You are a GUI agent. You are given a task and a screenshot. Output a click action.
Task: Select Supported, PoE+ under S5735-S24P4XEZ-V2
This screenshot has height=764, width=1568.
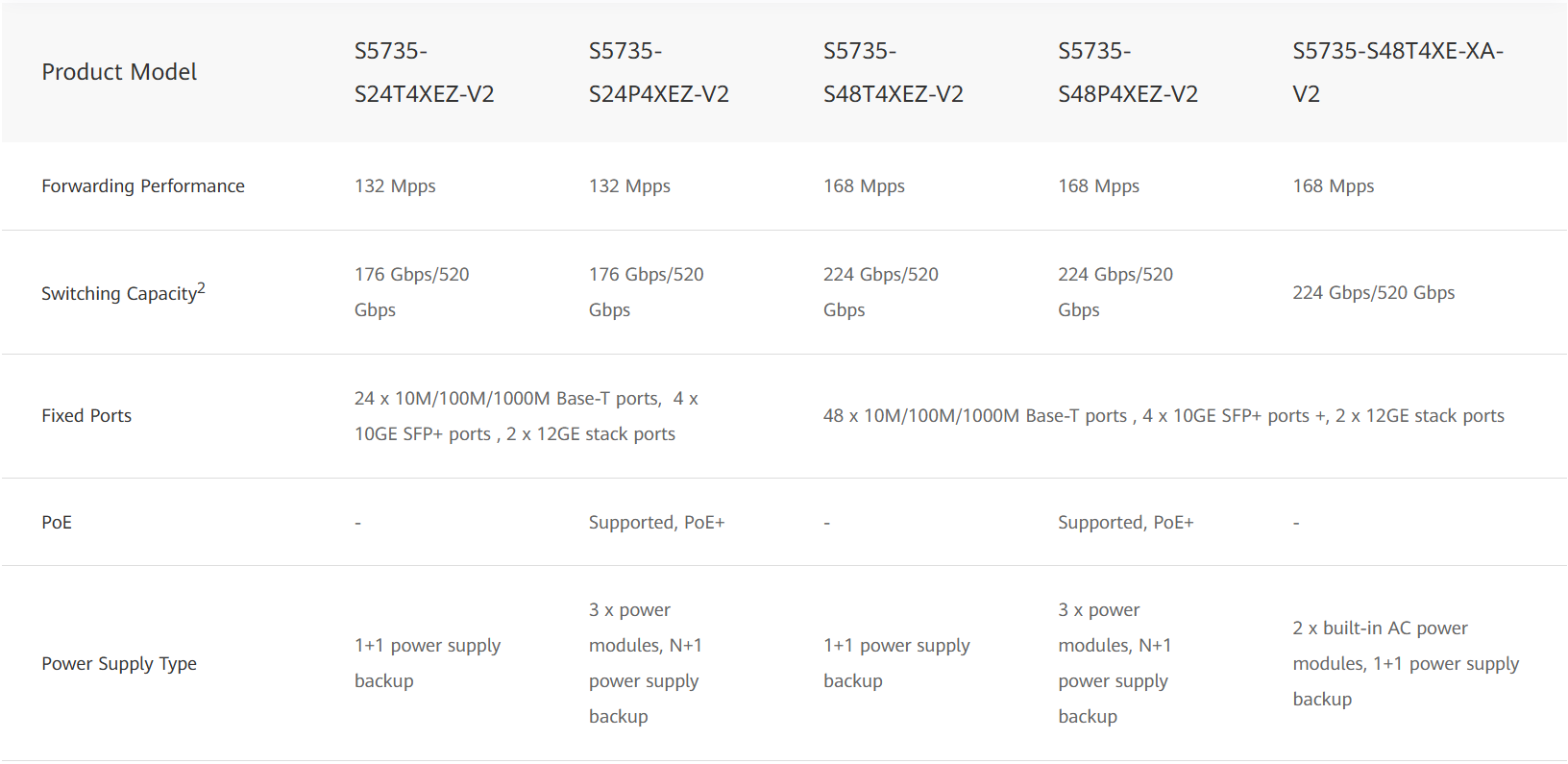656,523
